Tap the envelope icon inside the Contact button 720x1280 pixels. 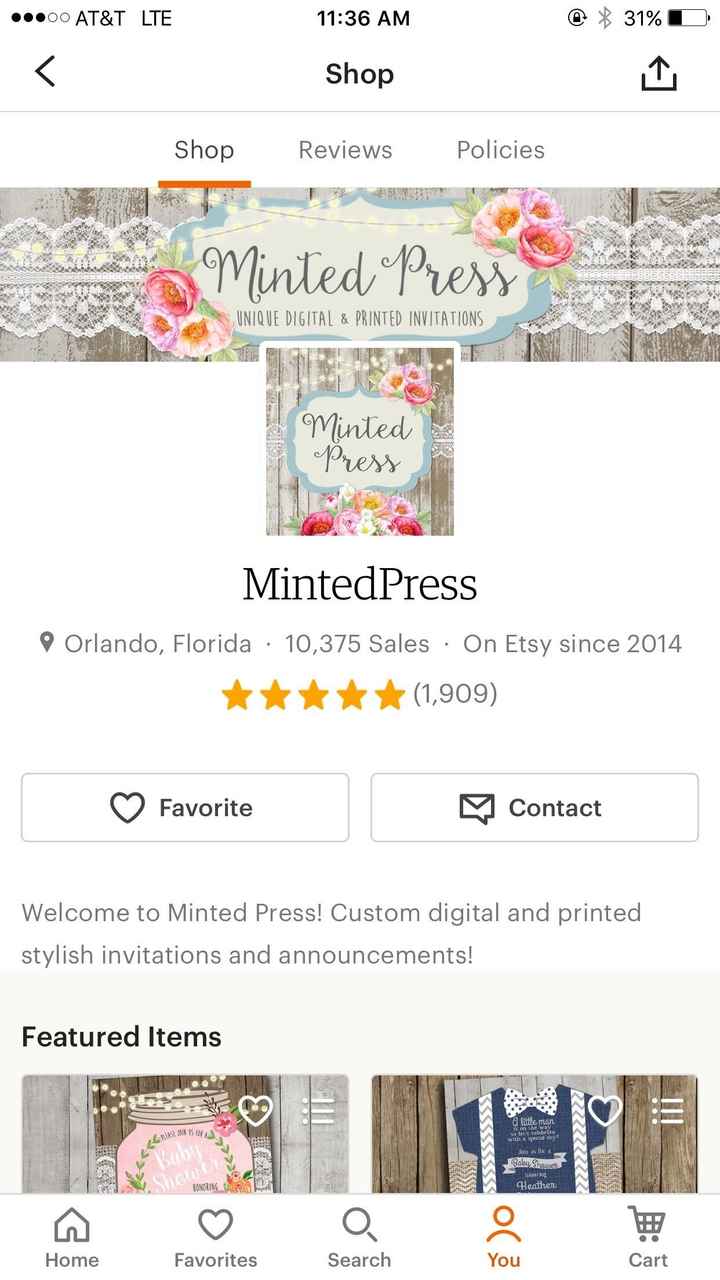coord(477,807)
